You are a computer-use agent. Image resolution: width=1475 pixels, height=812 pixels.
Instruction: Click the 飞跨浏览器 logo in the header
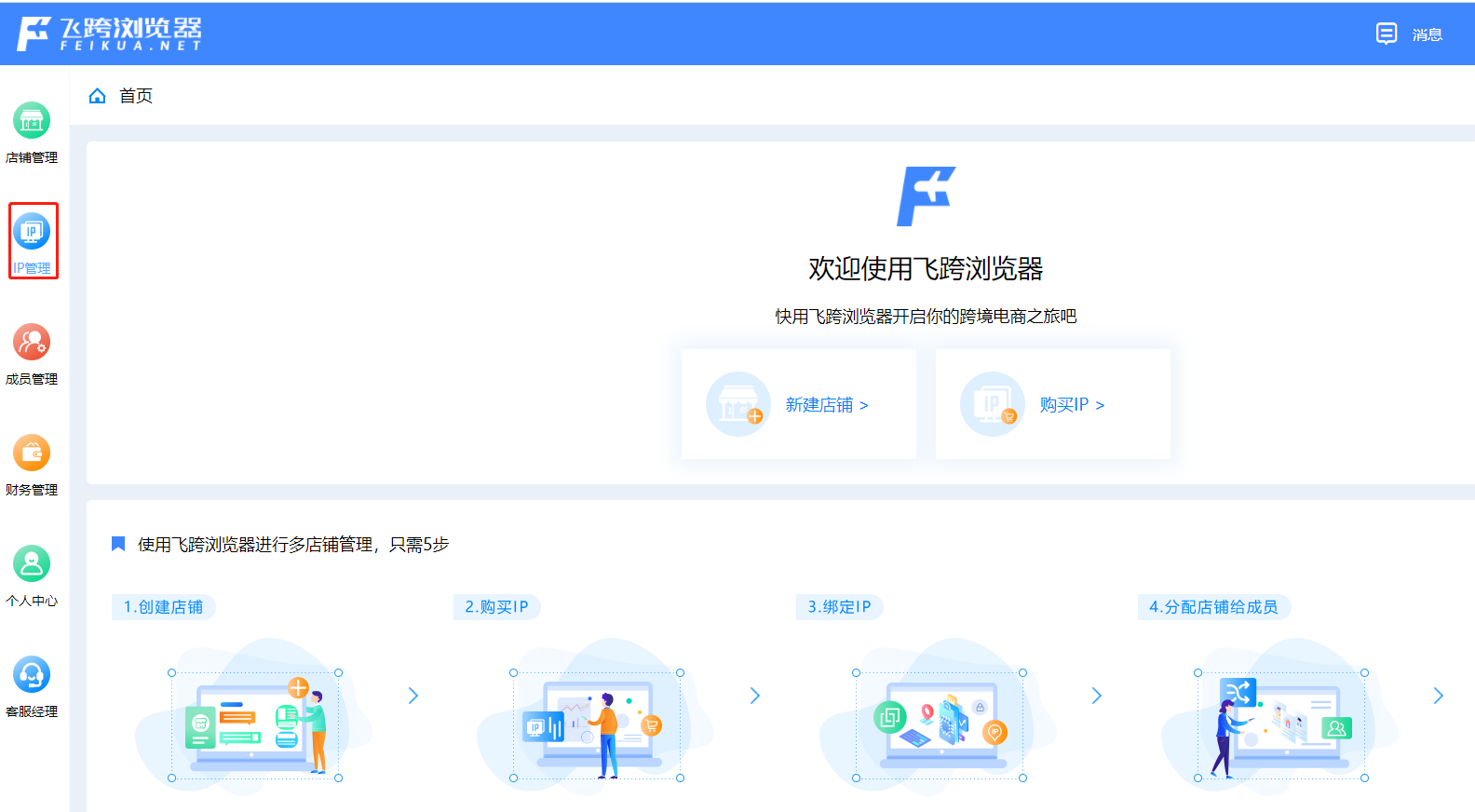pos(109,34)
